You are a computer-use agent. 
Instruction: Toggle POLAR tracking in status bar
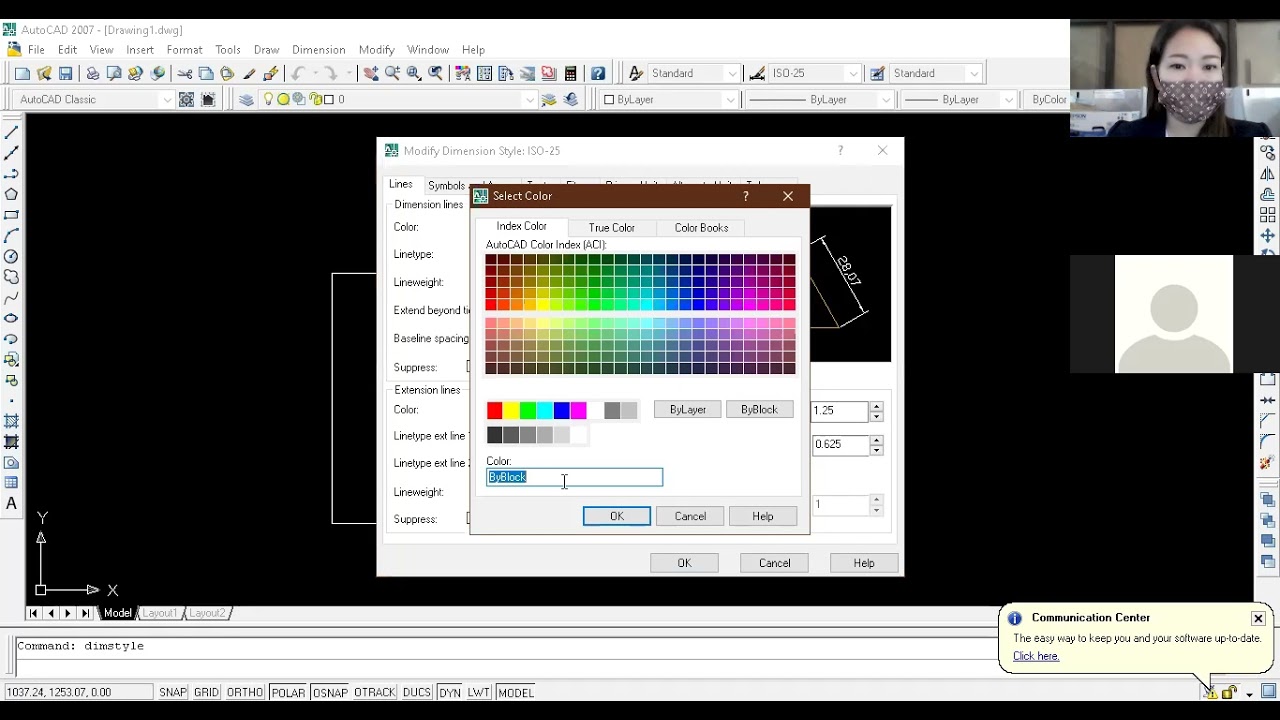[288, 692]
